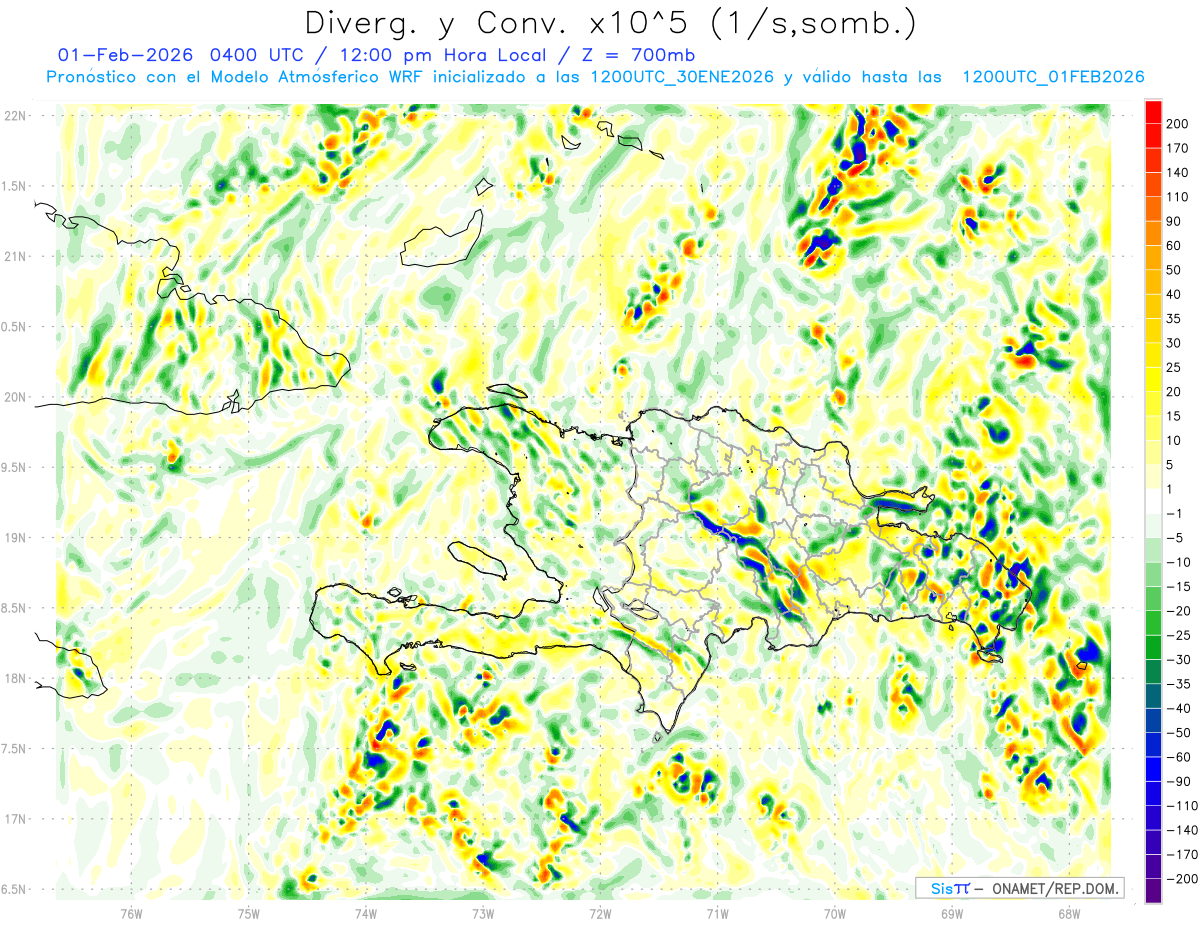The image size is (1200, 927).
Task: Click the '170' color scale value
Action: pyautogui.click(x=1176, y=148)
